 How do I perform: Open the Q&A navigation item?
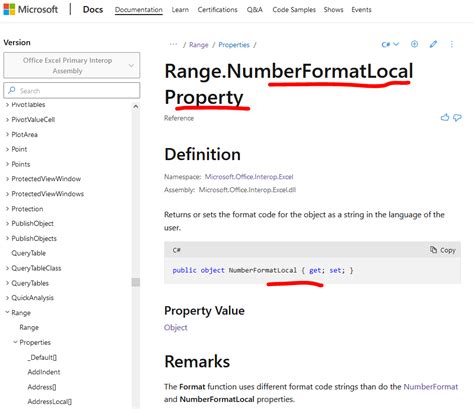tap(255, 10)
